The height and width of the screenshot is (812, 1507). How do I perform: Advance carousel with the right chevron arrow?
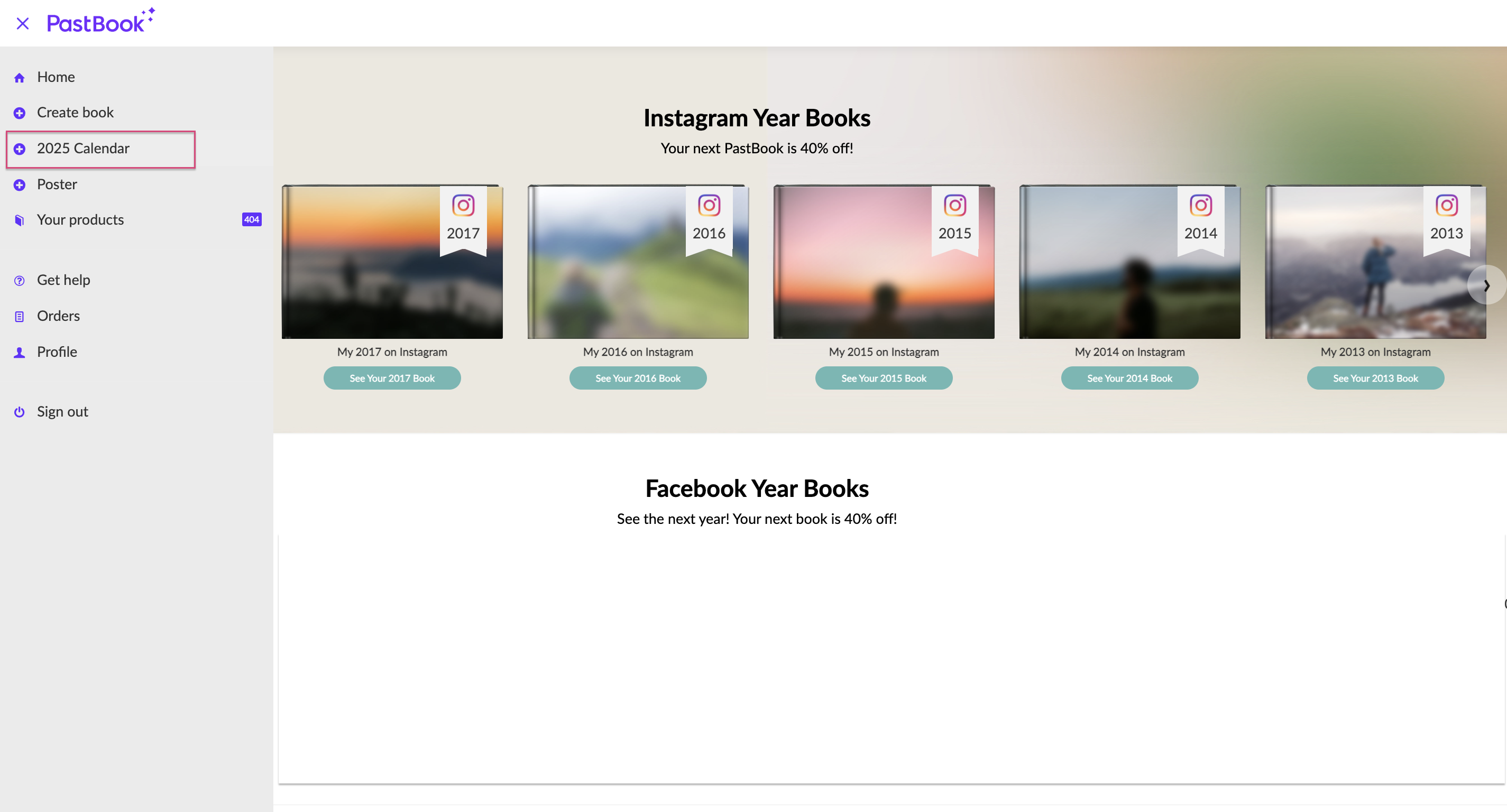[1486, 285]
